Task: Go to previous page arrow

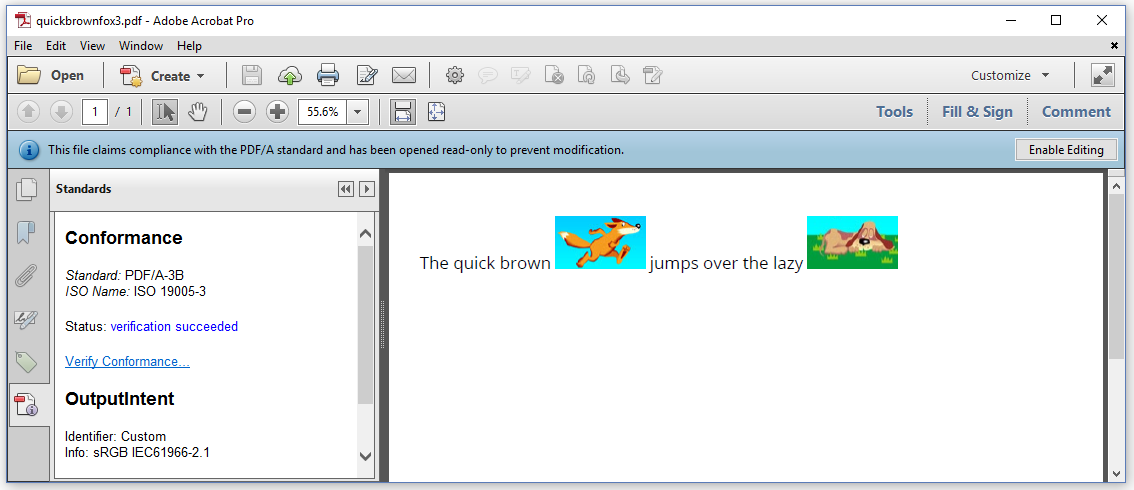Action: click(x=28, y=111)
